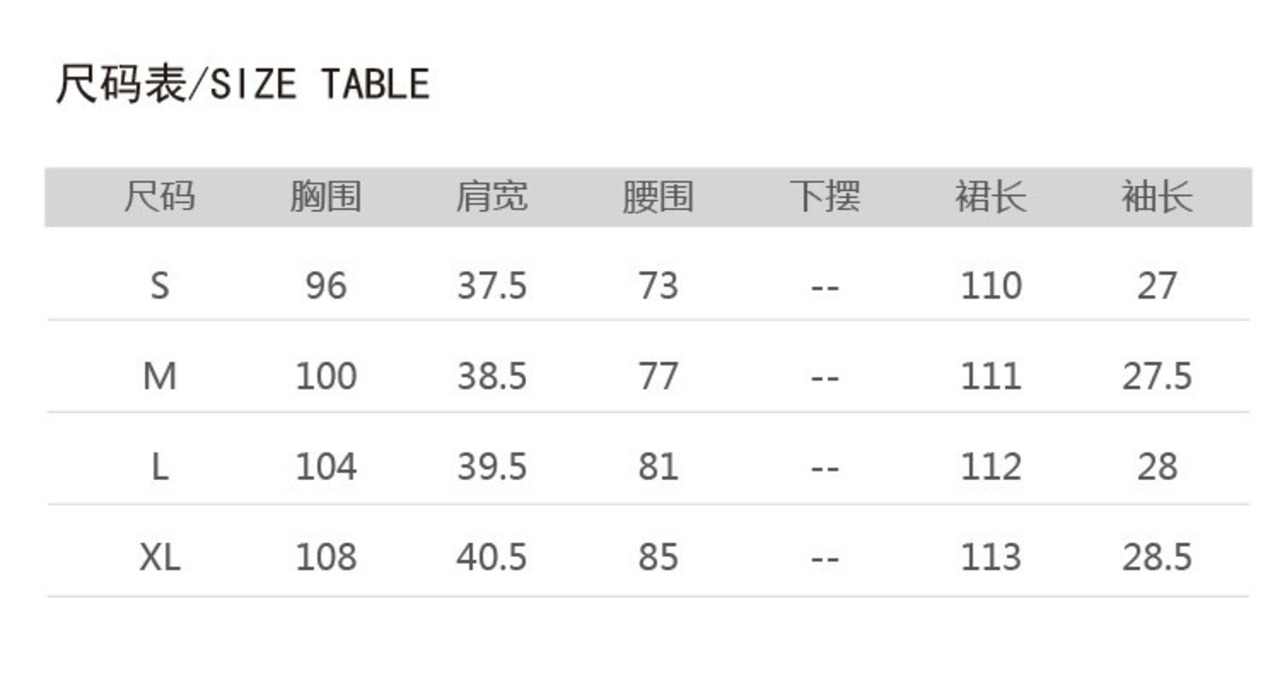Image resolution: width=1280 pixels, height=676 pixels.
Task: Click the bust value 96
Action: click(x=325, y=286)
